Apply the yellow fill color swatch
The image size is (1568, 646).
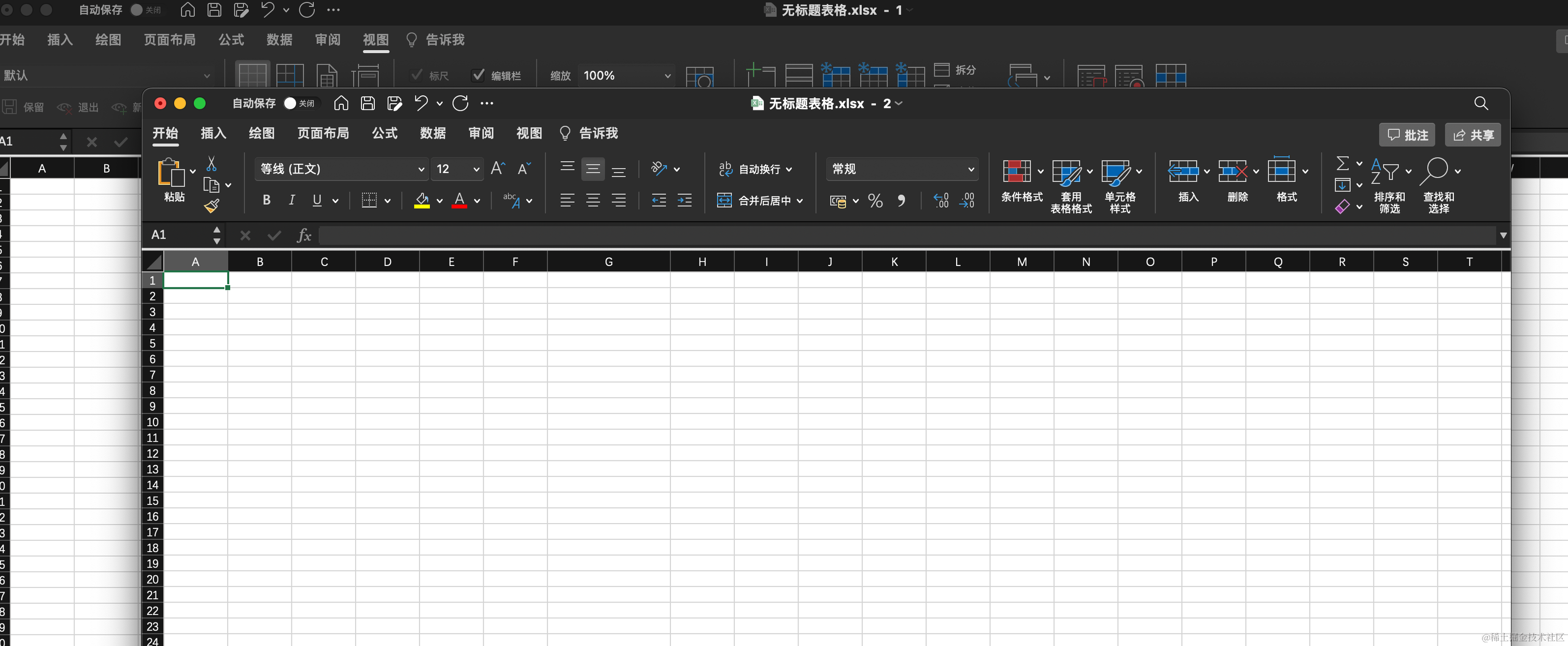point(422,201)
